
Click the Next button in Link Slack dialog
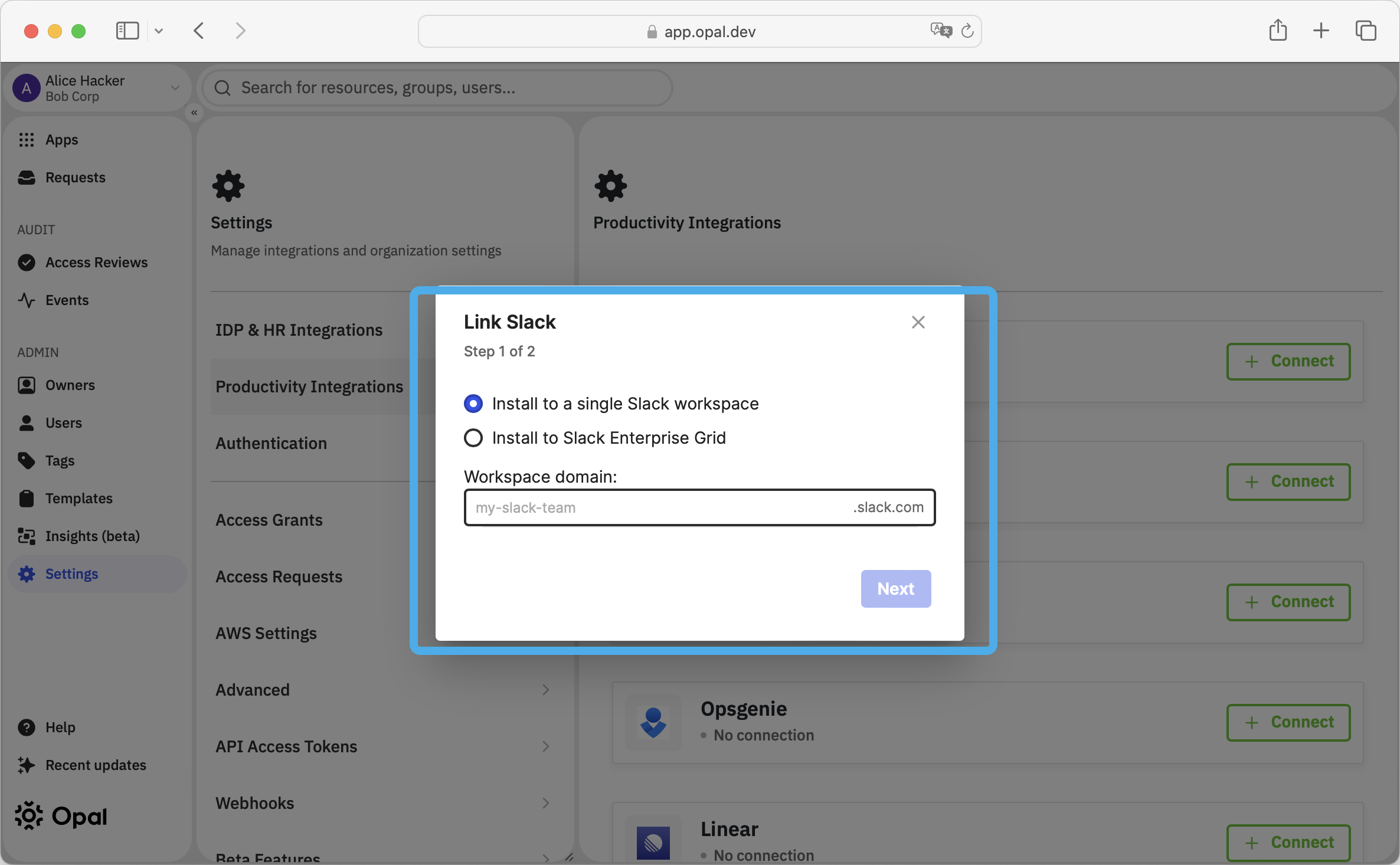895,589
